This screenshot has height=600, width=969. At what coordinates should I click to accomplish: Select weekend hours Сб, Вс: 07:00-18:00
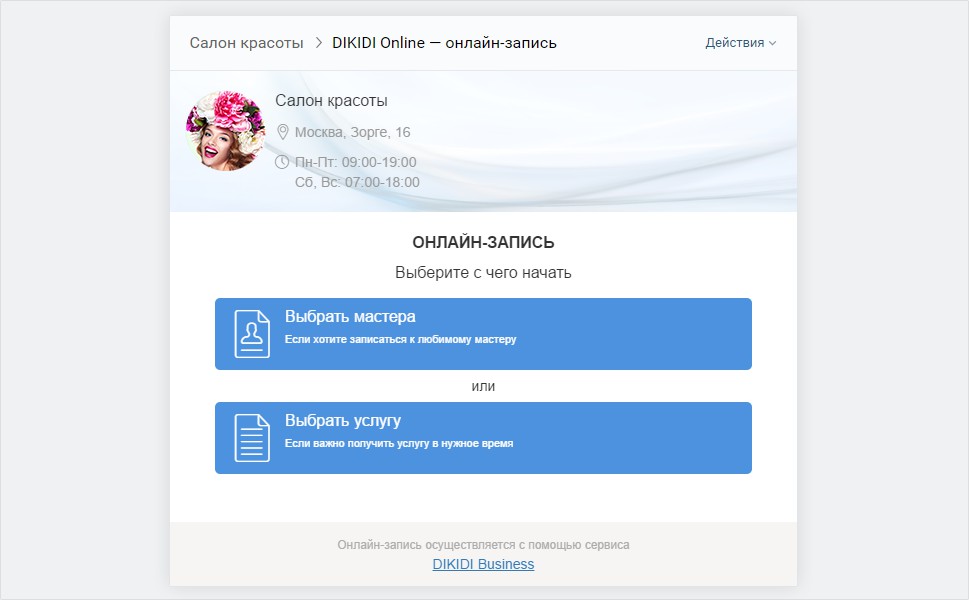(357, 182)
